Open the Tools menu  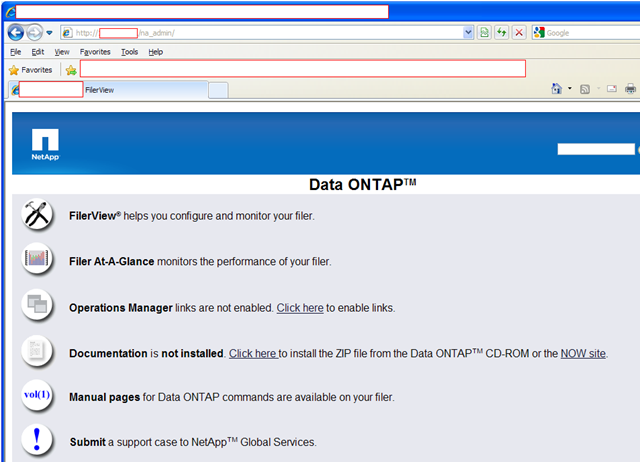pyautogui.click(x=129, y=52)
